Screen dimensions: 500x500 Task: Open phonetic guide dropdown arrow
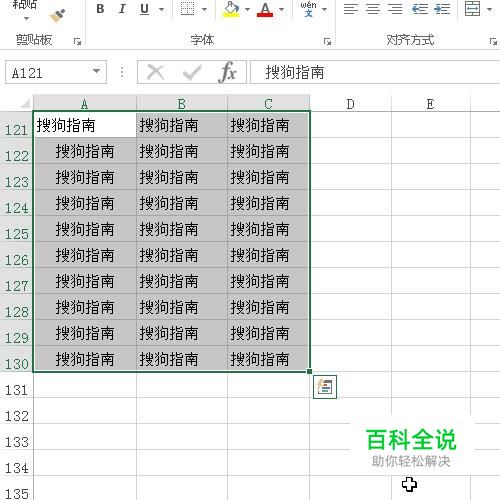coord(324,9)
